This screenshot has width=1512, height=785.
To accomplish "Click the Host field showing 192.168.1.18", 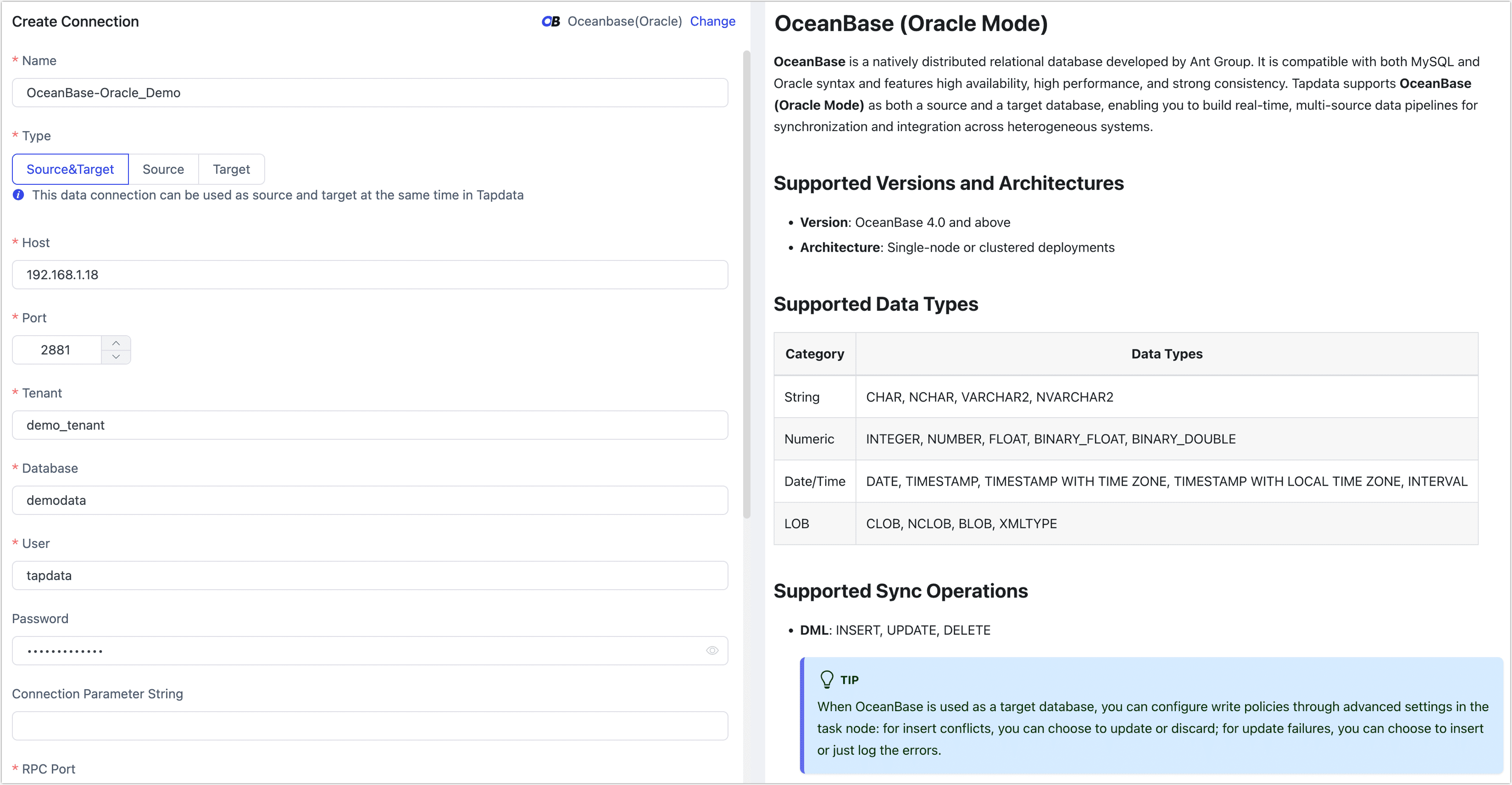I will [370, 274].
